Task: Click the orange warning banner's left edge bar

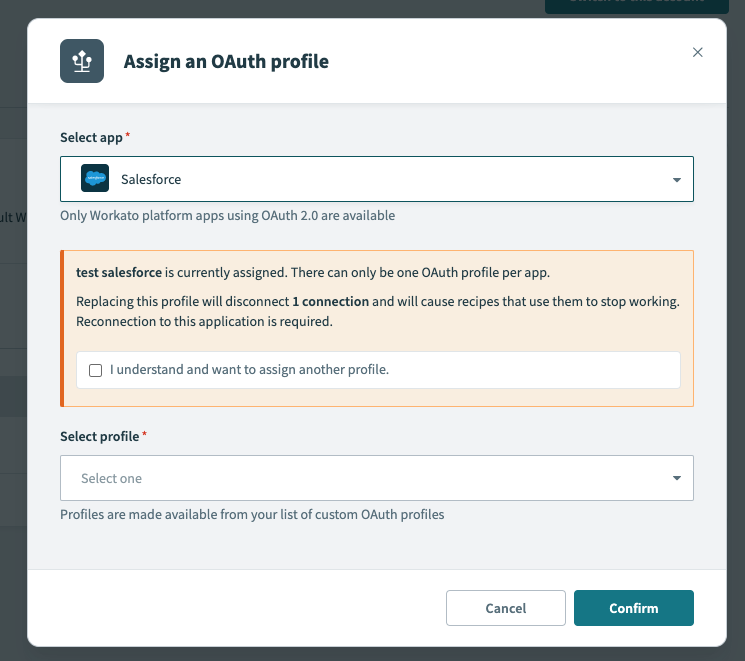Action: (x=62, y=328)
